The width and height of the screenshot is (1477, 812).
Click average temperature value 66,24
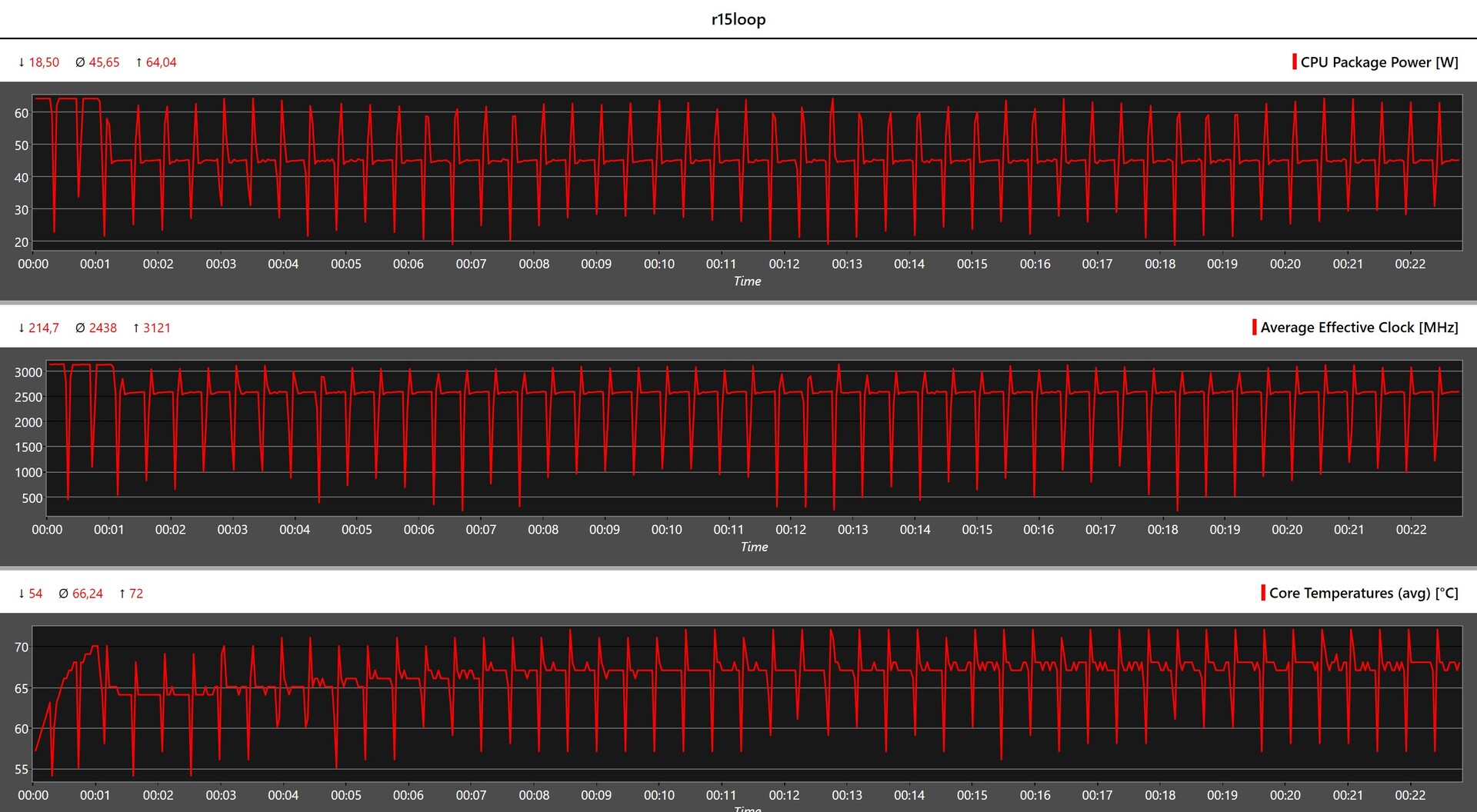click(x=87, y=594)
